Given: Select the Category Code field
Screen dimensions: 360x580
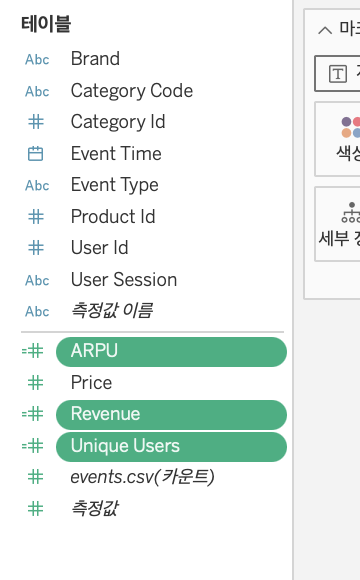Looking at the screenshot, I should 132,91.
